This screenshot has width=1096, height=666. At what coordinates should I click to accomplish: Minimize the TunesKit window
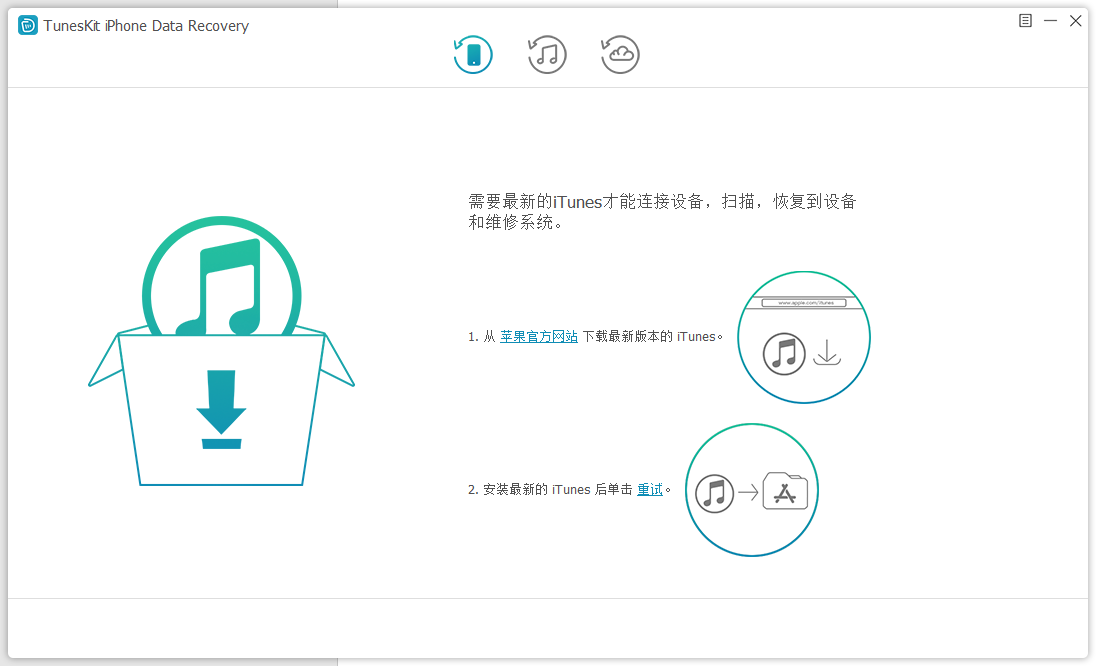point(1050,21)
